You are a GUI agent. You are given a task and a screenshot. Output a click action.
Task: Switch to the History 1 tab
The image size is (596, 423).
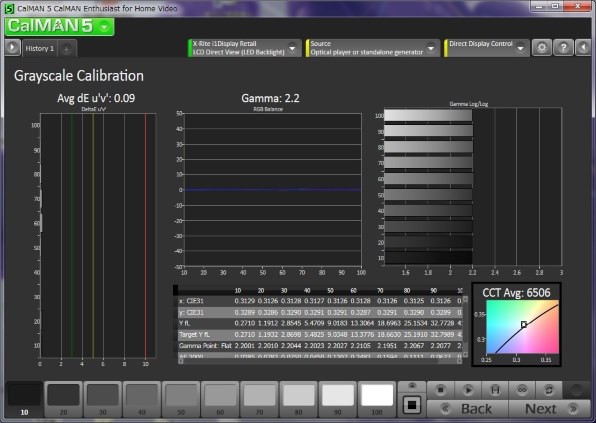click(x=40, y=49)
